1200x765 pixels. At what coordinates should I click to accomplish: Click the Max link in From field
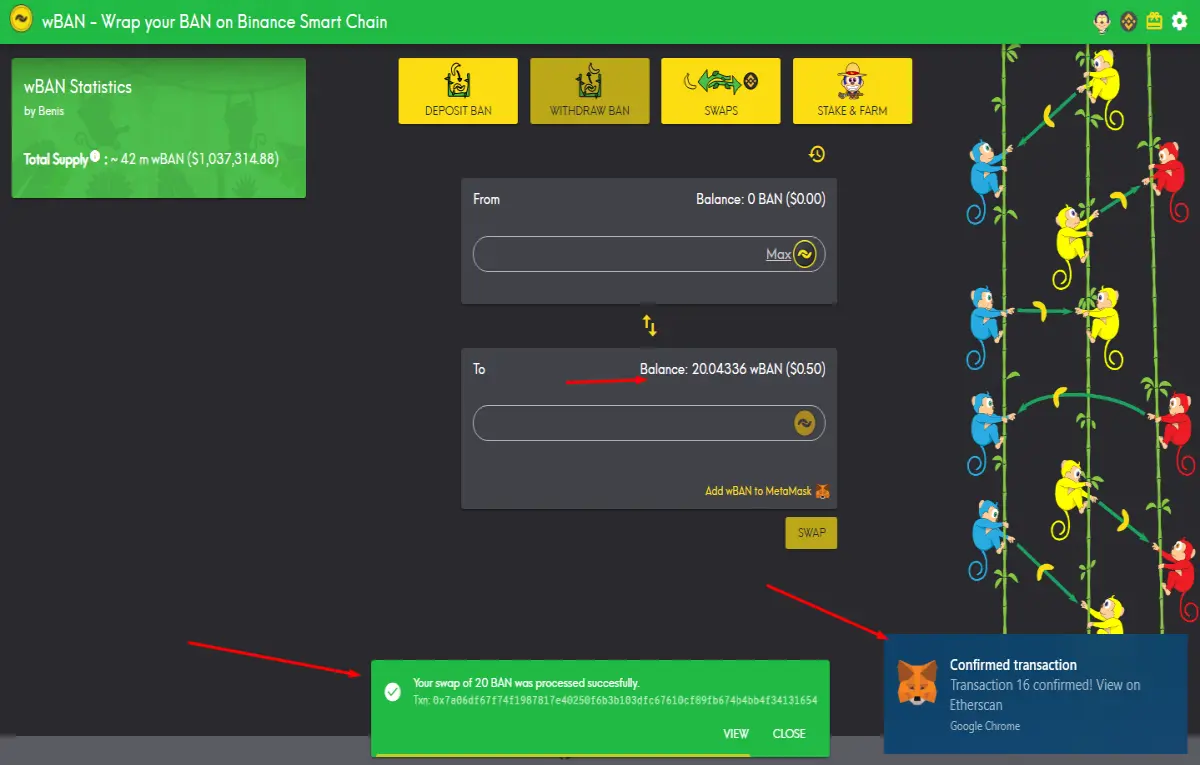tap(779, 255)
